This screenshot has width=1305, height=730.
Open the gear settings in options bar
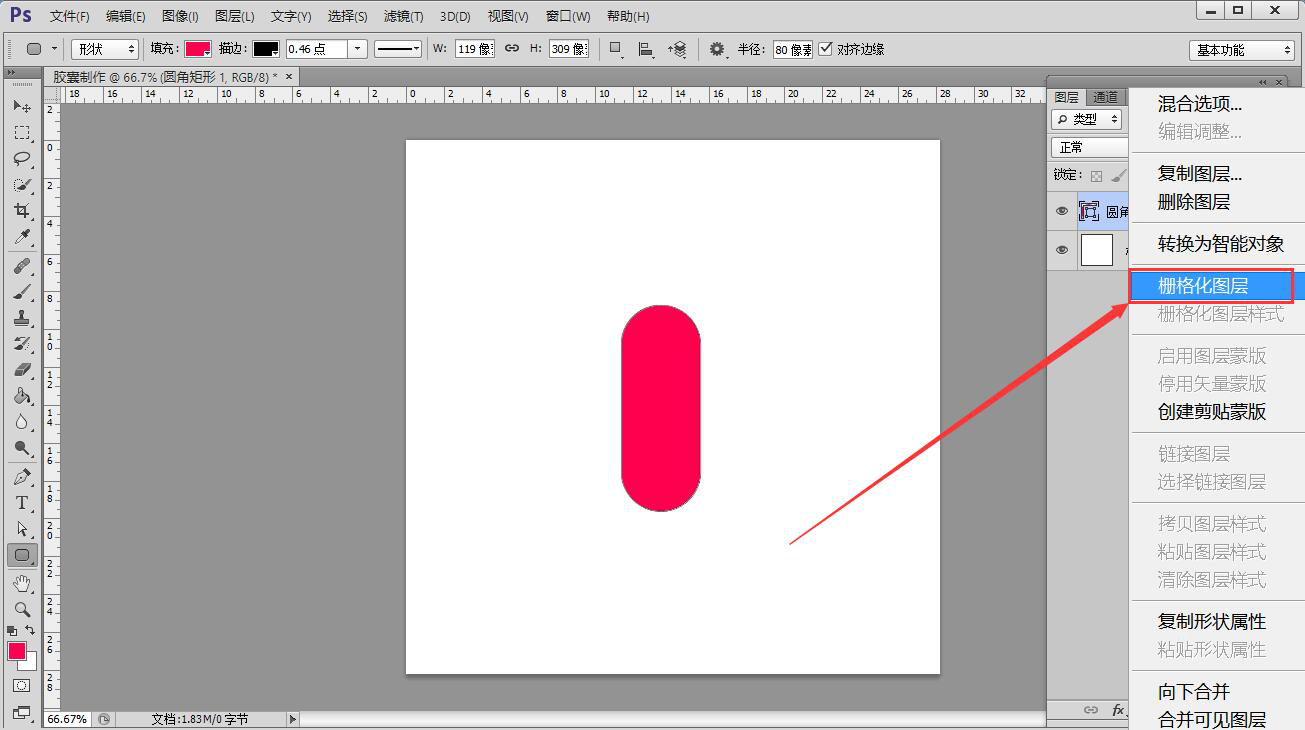point(717,49)
